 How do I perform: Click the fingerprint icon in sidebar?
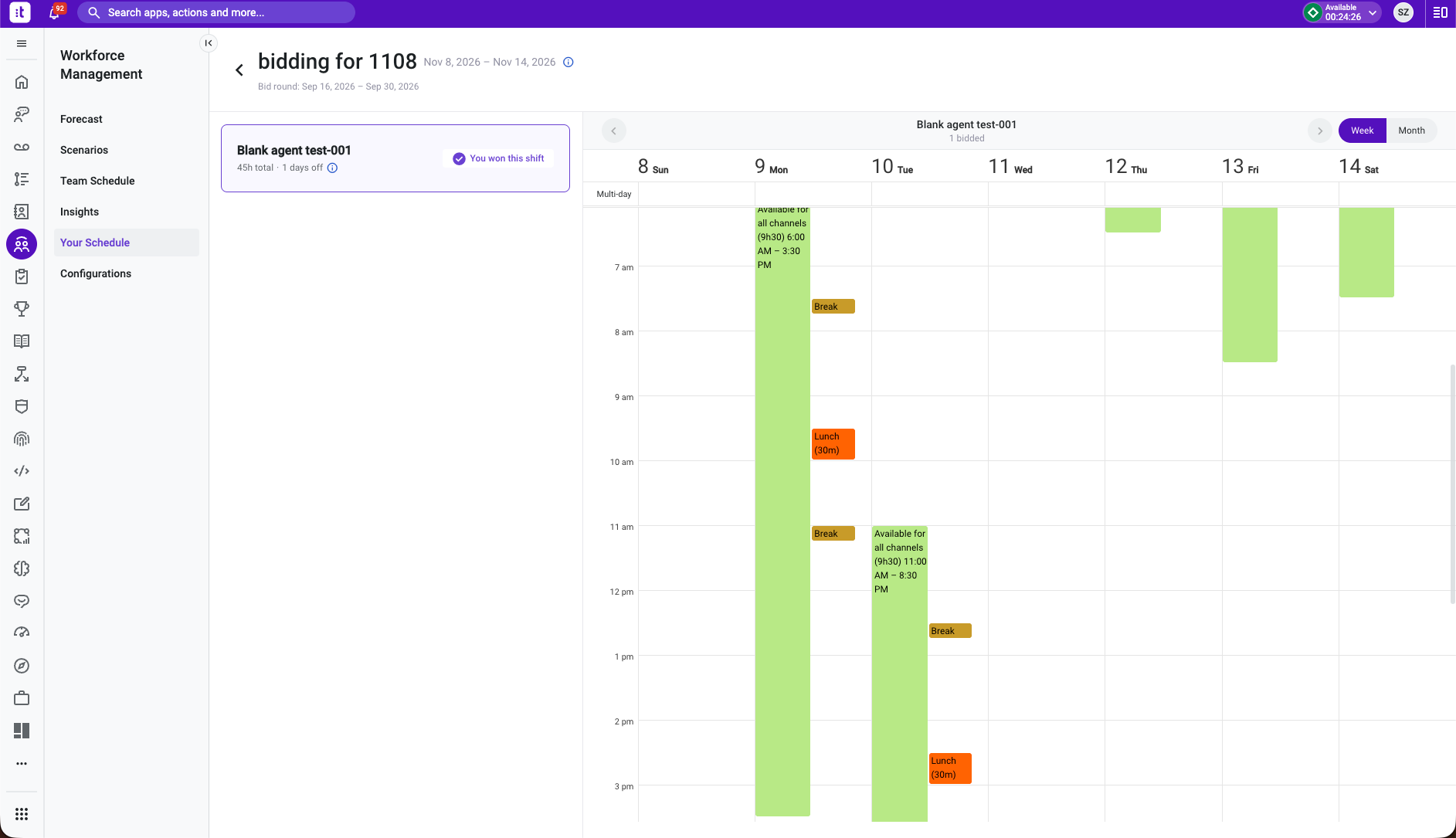click(x=22, y=439)
